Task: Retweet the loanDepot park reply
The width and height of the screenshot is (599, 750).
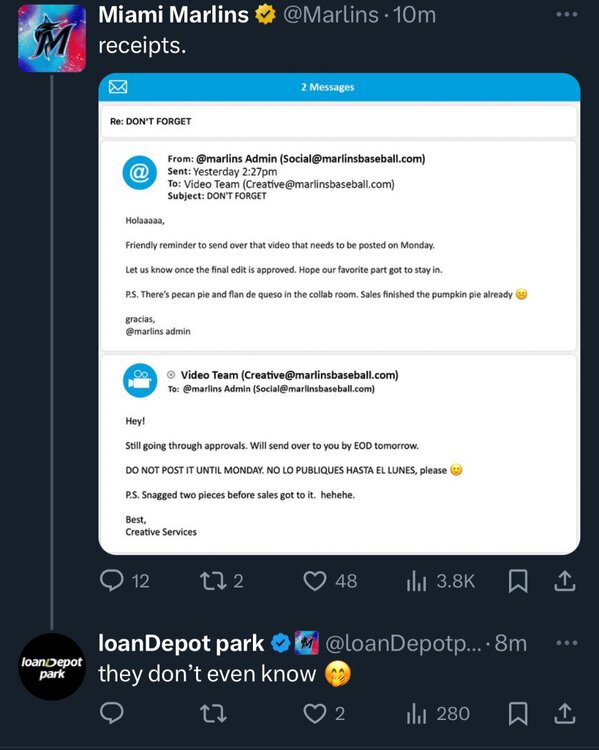Action: tap(213, 713)
